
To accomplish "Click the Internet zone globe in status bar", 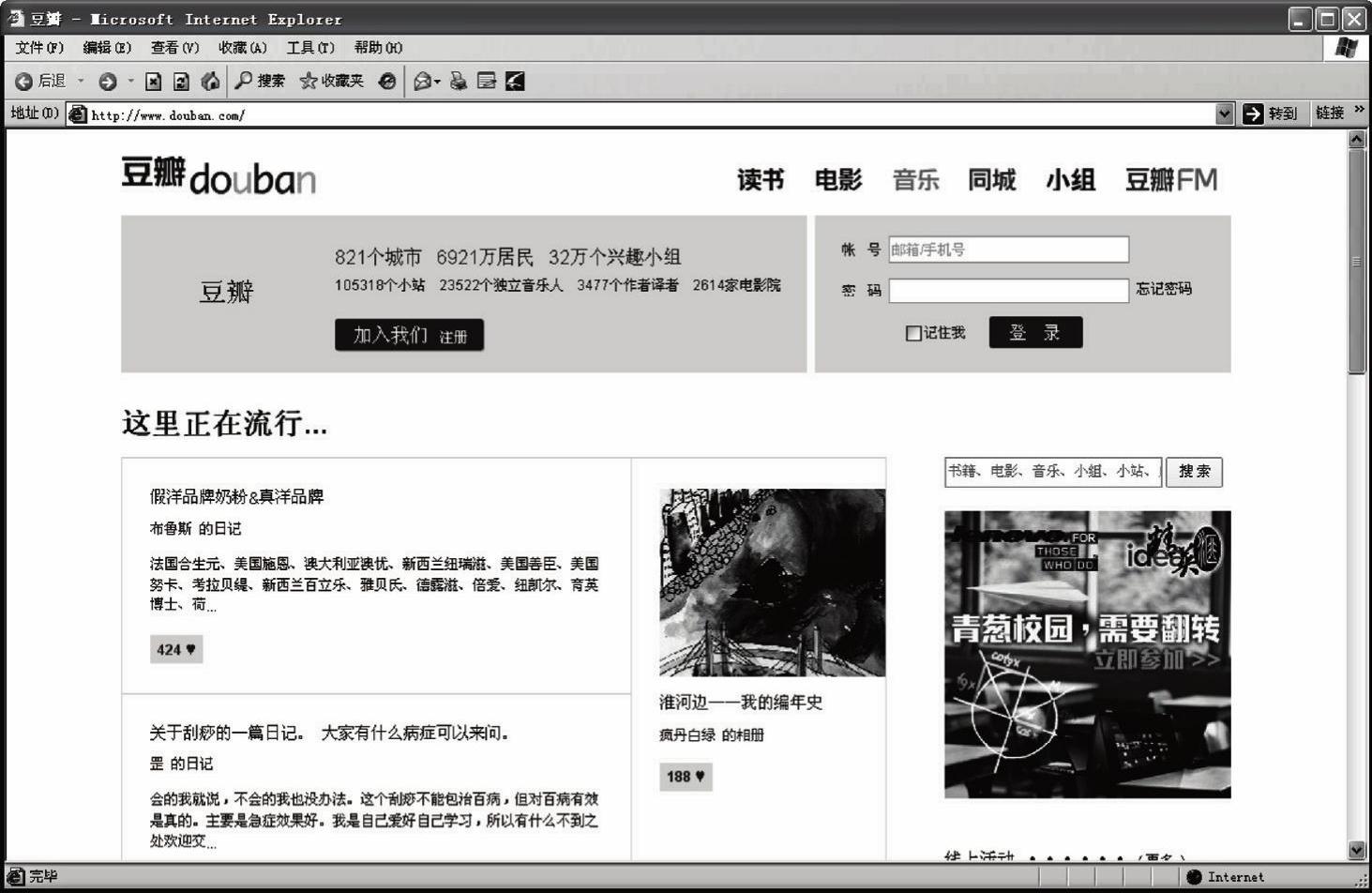I will click(x=1194, y=877).
